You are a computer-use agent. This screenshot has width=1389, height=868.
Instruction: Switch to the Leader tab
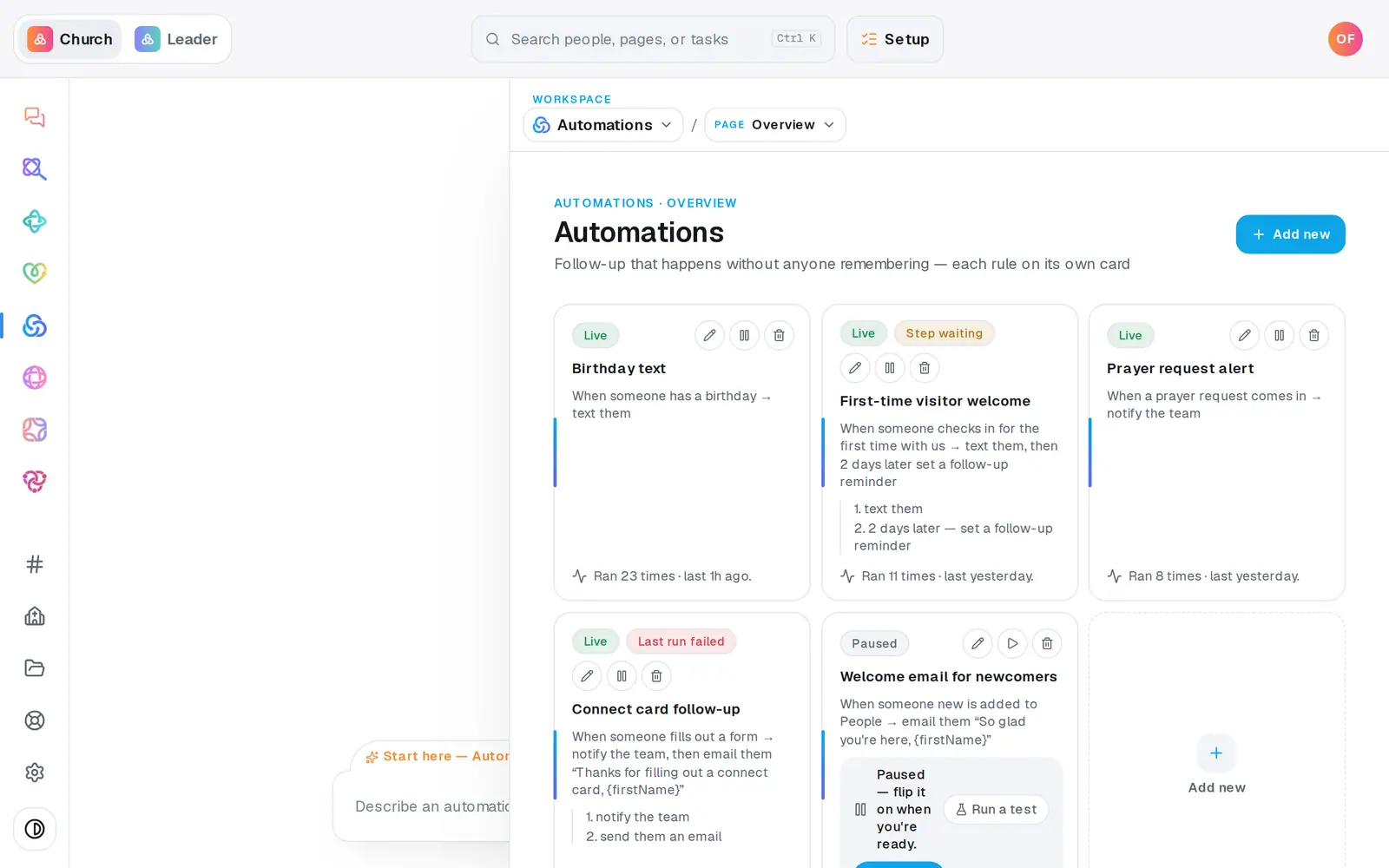tap(176, 39)
